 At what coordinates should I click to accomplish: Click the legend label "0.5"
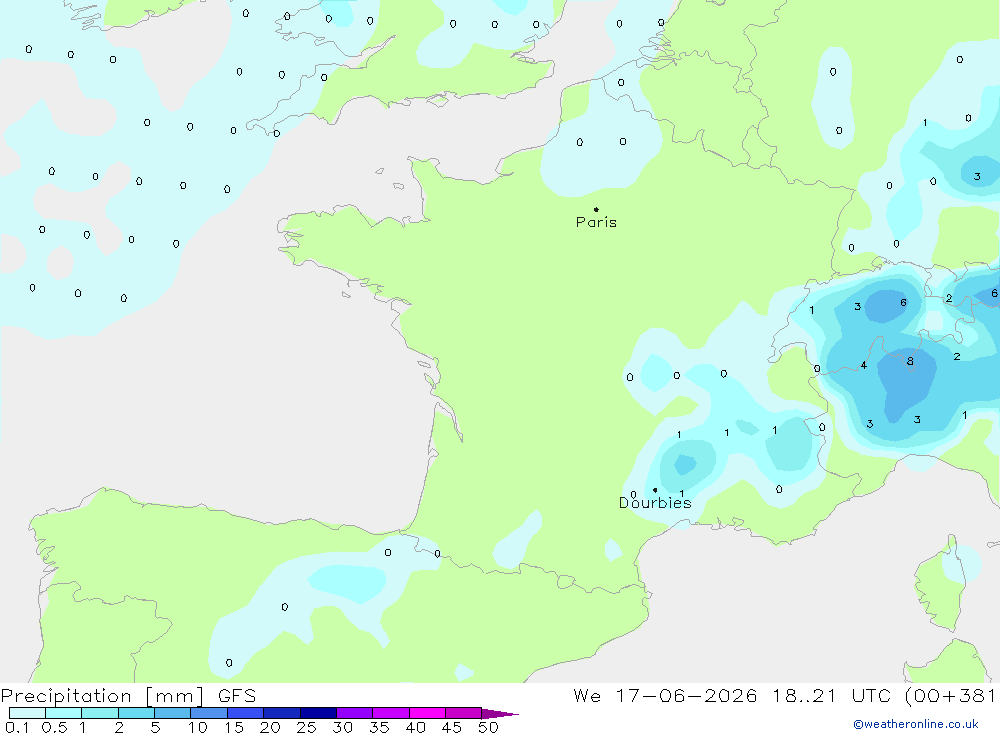(54, 727)
